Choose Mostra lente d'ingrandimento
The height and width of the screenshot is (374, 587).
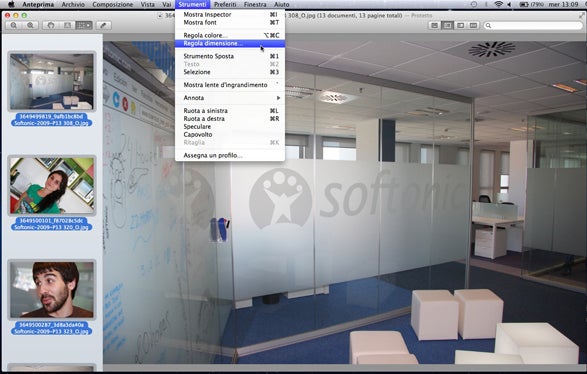[230, 85]
